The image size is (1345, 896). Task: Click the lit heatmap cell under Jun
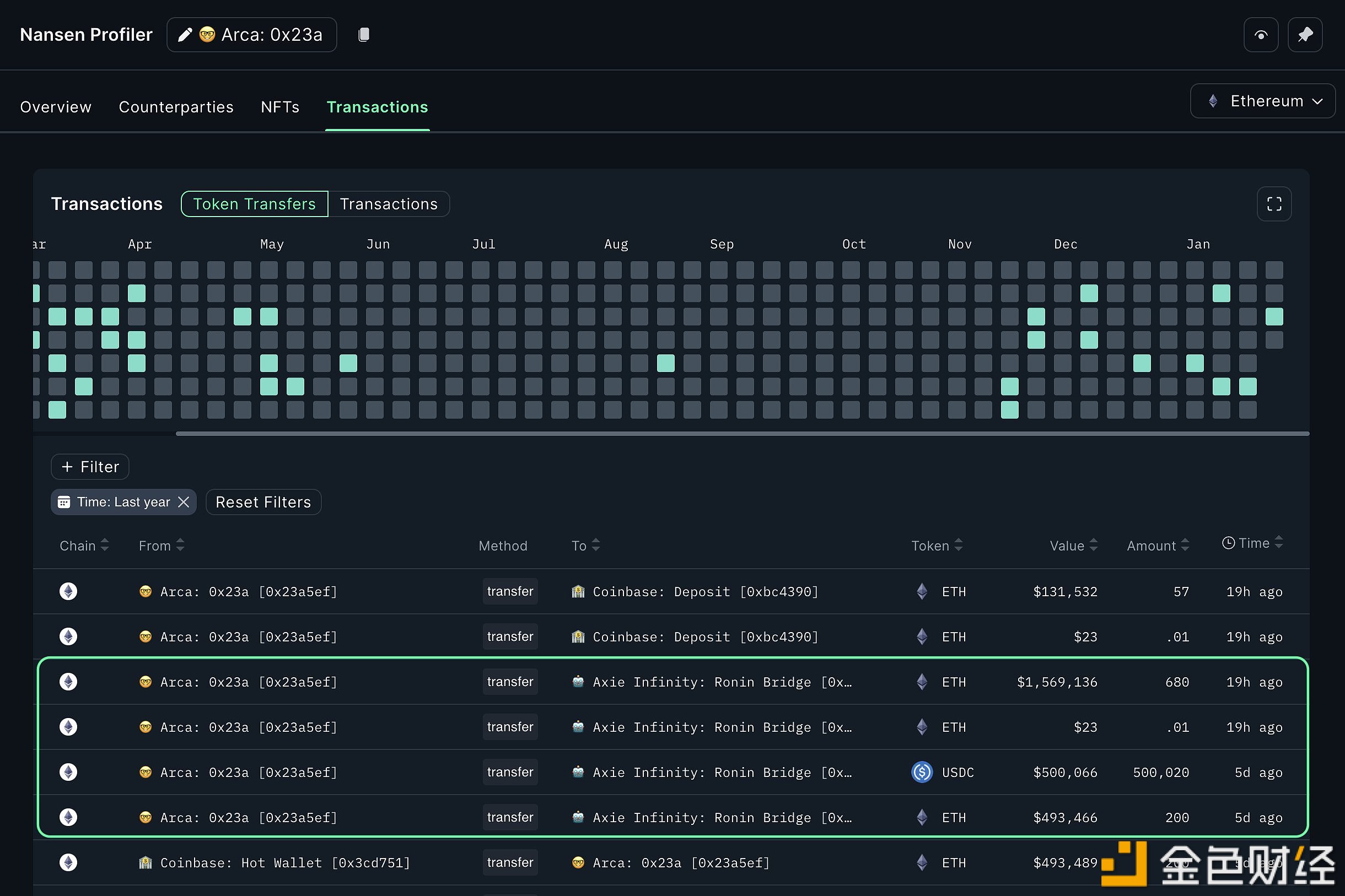(x=348, y=364)
